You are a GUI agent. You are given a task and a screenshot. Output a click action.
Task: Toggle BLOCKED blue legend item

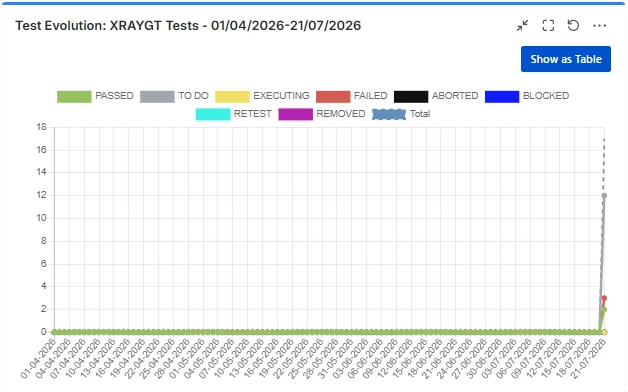527,96
